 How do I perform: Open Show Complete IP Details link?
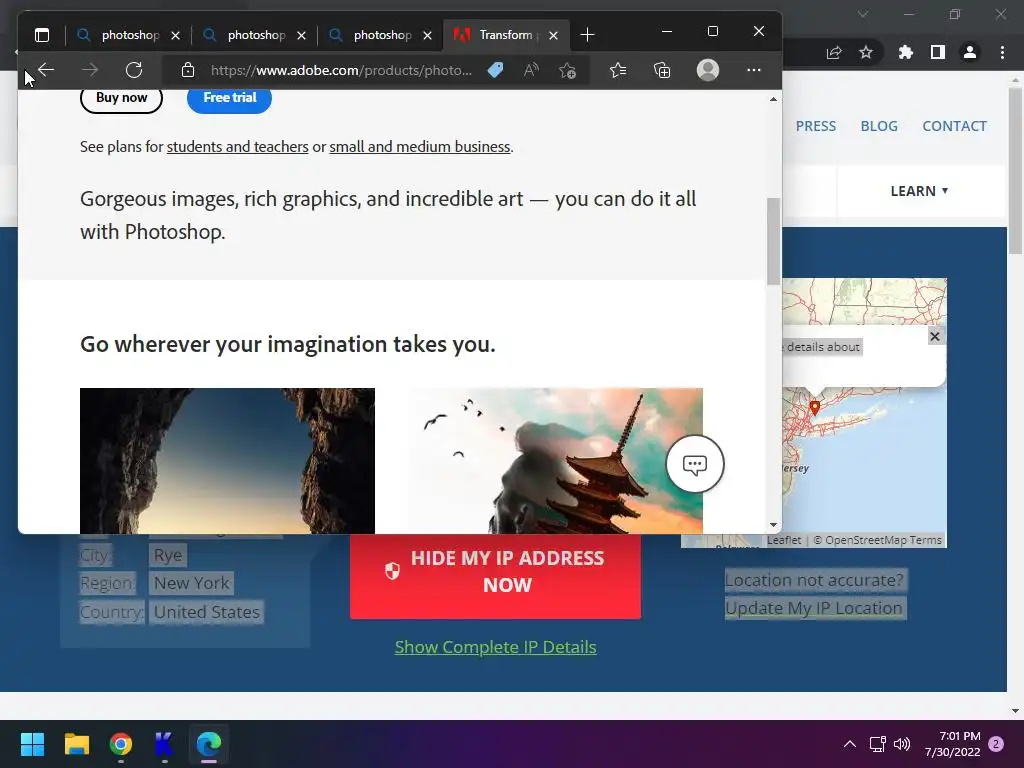pos(495,647)
